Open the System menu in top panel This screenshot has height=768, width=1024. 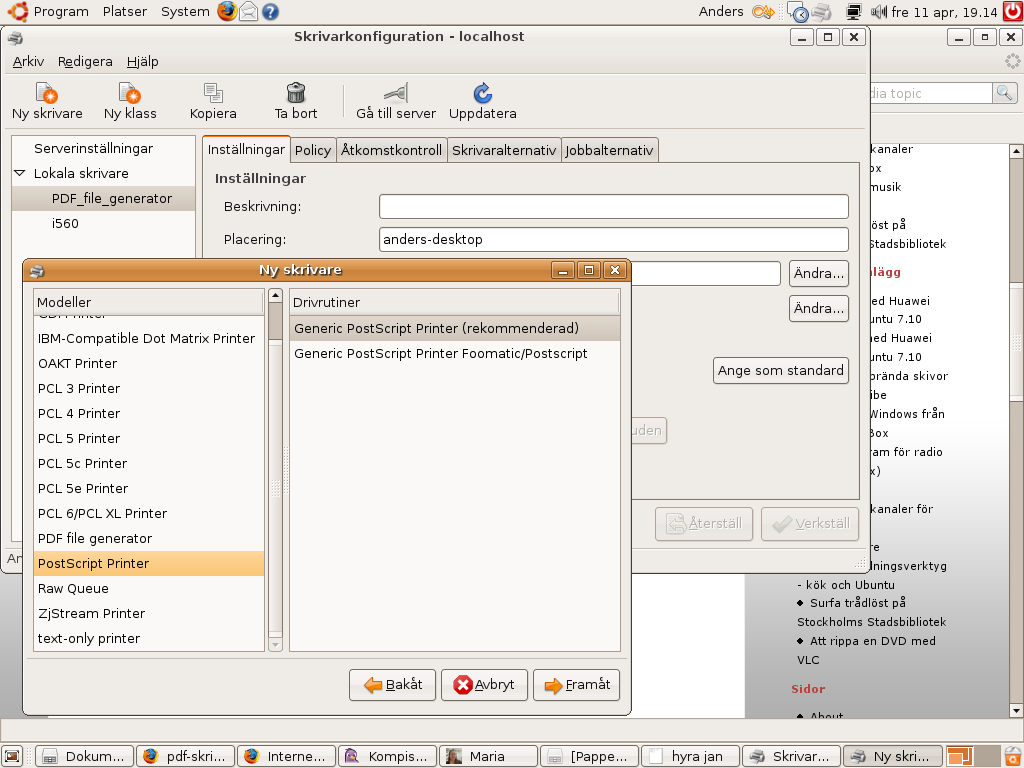[185, 11]
